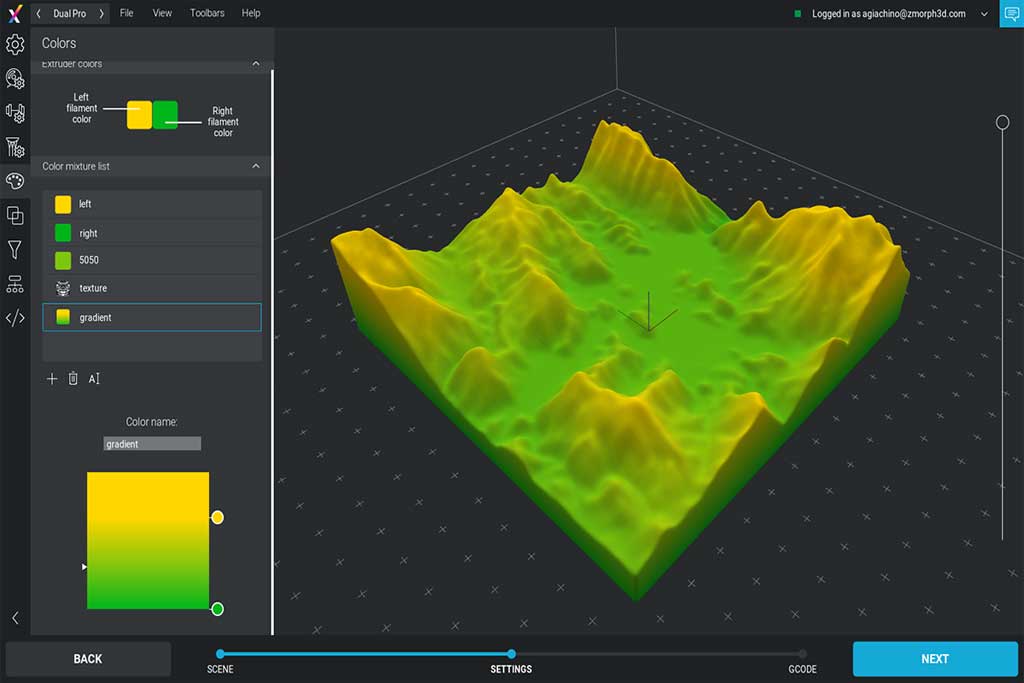Open the File menu
This screenshot has height=683, width=1024.
coord(126,13)
